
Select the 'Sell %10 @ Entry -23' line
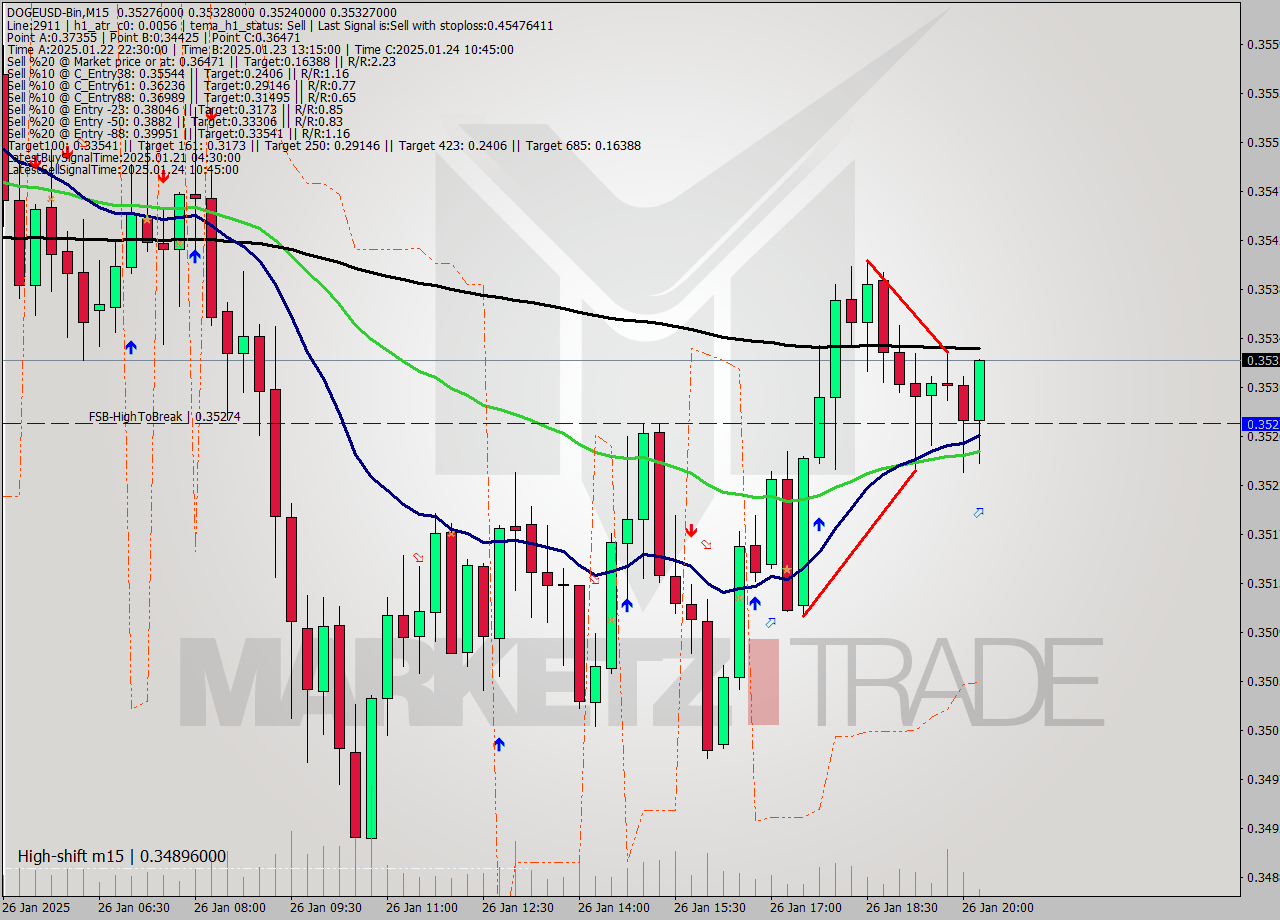click(174, 109)
